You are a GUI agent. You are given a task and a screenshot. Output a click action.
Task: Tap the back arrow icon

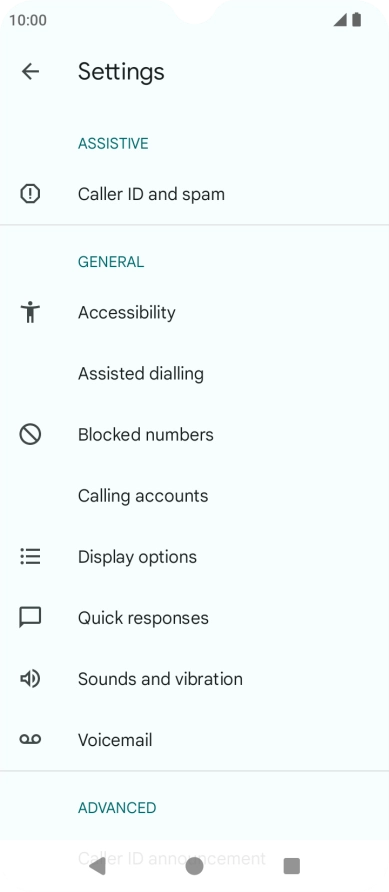point(30,71)
